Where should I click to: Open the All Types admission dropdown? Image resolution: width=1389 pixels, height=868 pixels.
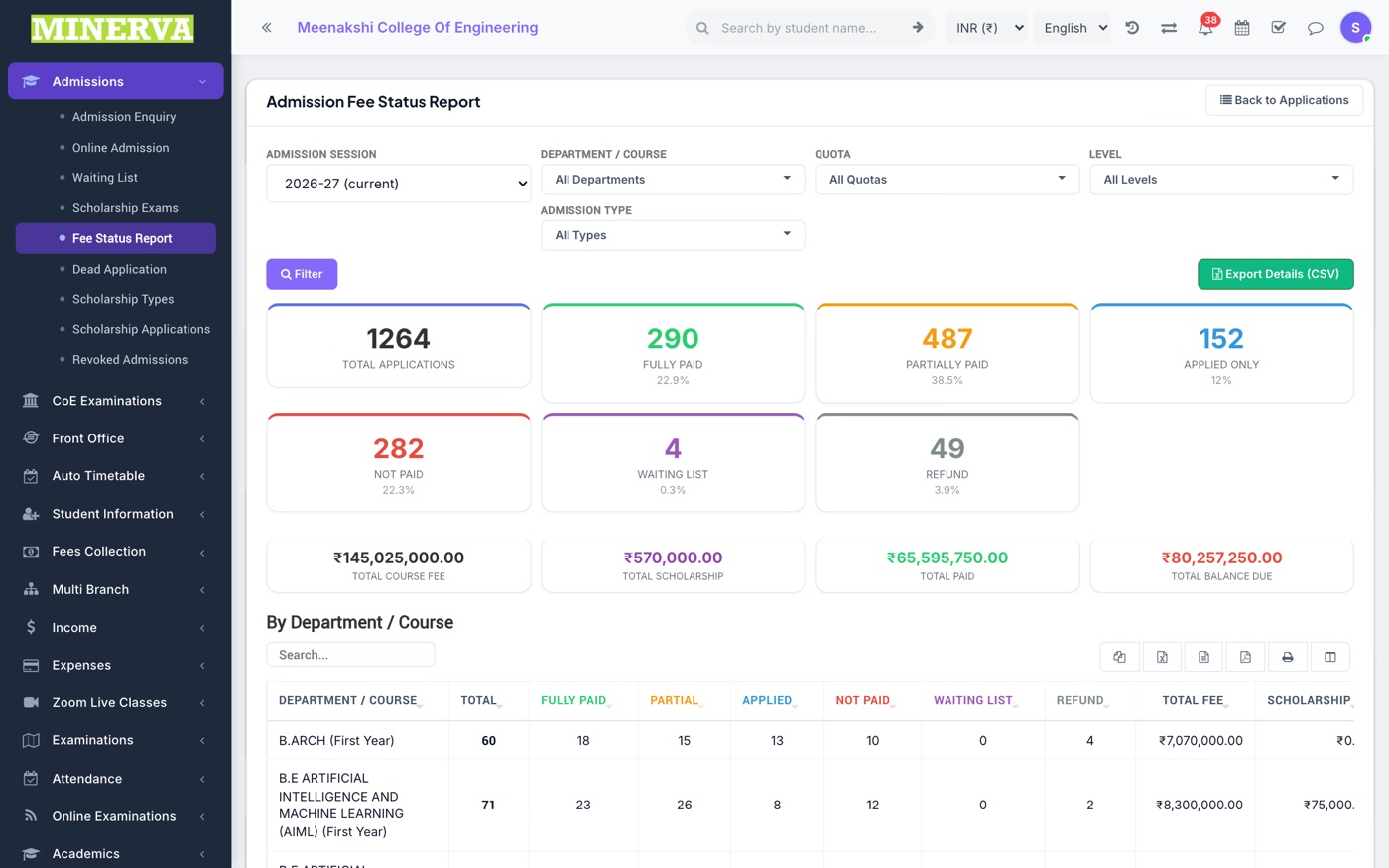pos(673,235)
